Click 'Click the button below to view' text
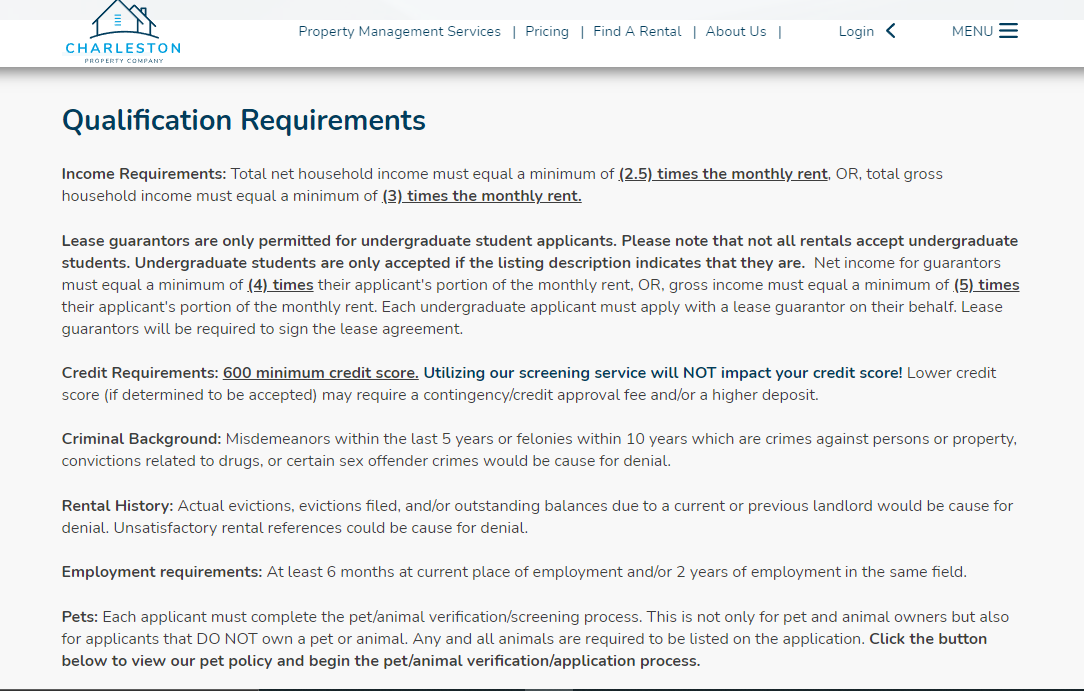The height and width of the screenshot is (691, 1084). [x=524, y=650]
